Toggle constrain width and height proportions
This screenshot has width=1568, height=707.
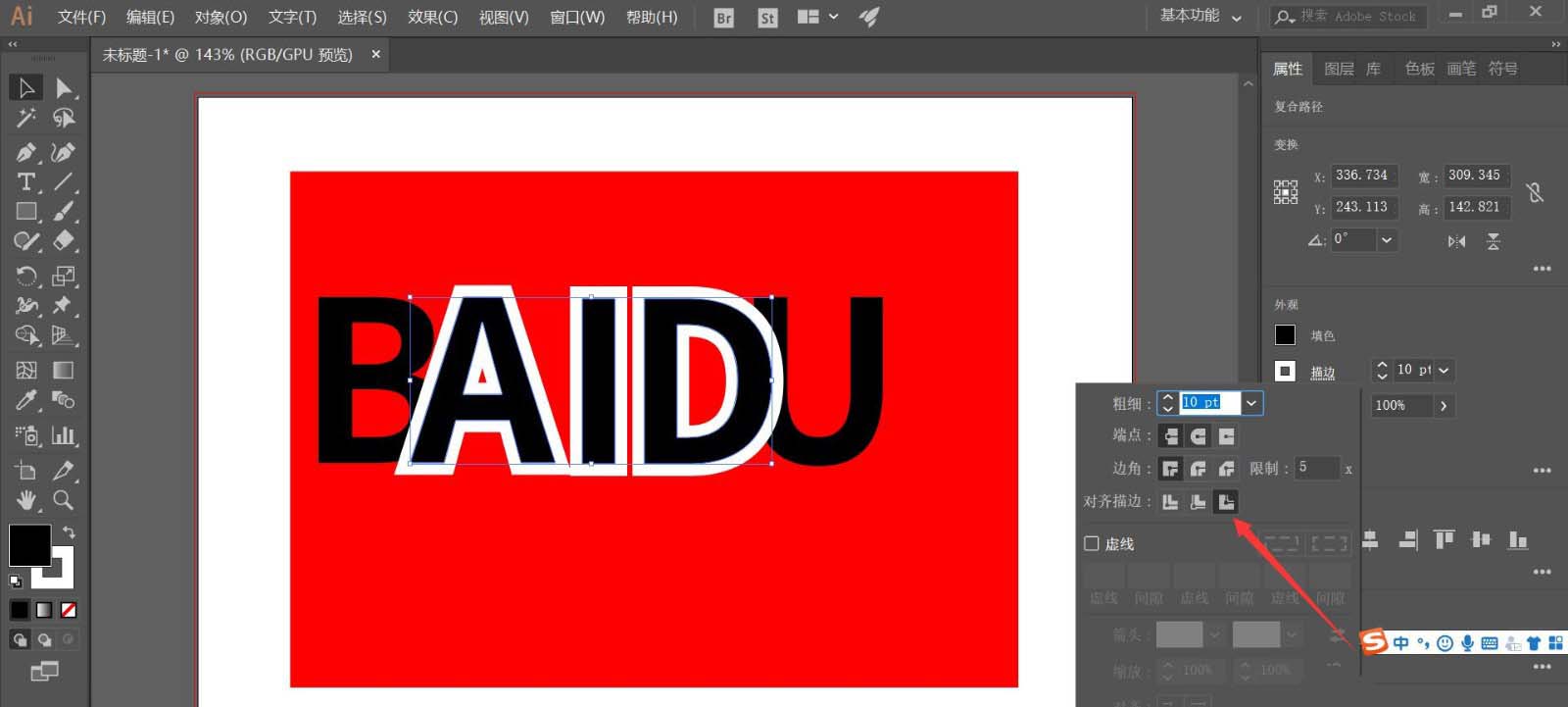[1535, 192]
